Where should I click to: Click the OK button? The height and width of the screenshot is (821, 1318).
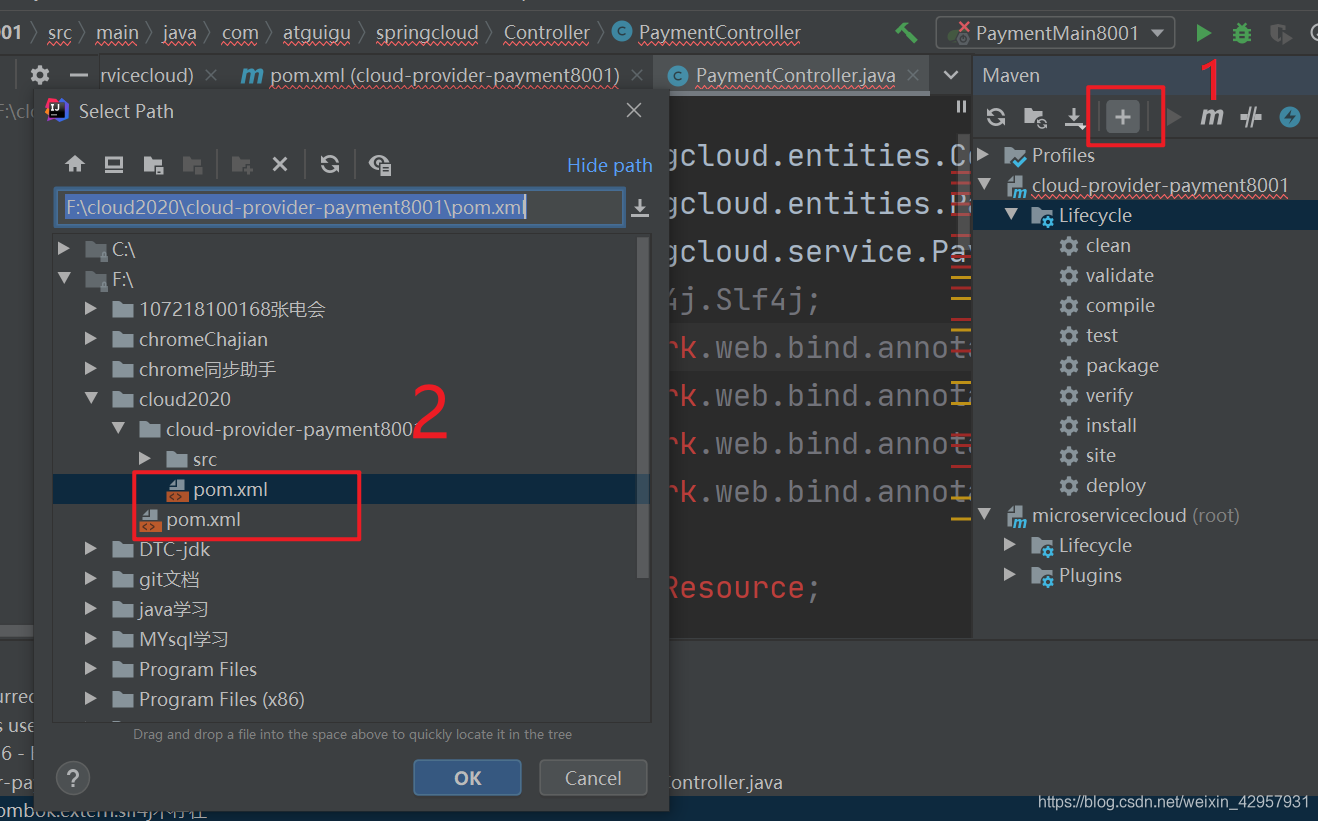[467, 778]
